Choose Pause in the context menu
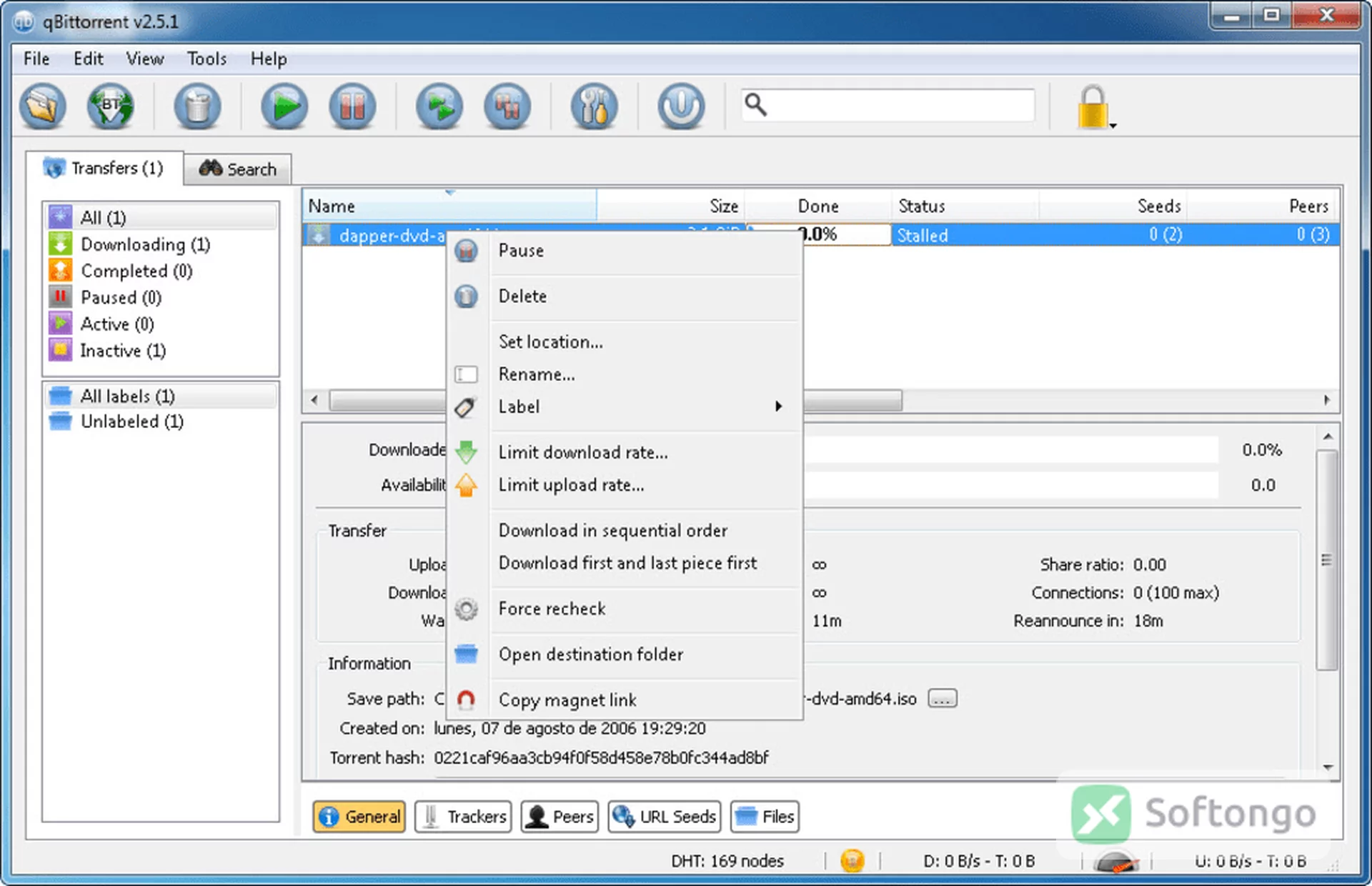Image resolution: width=1372 pixels, height=886 pixels. coord(625,251)
